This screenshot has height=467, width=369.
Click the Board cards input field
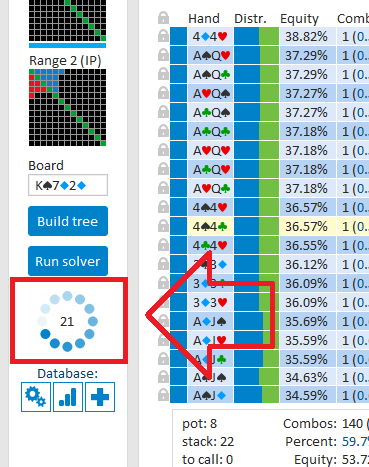click(x=68, y=185)
